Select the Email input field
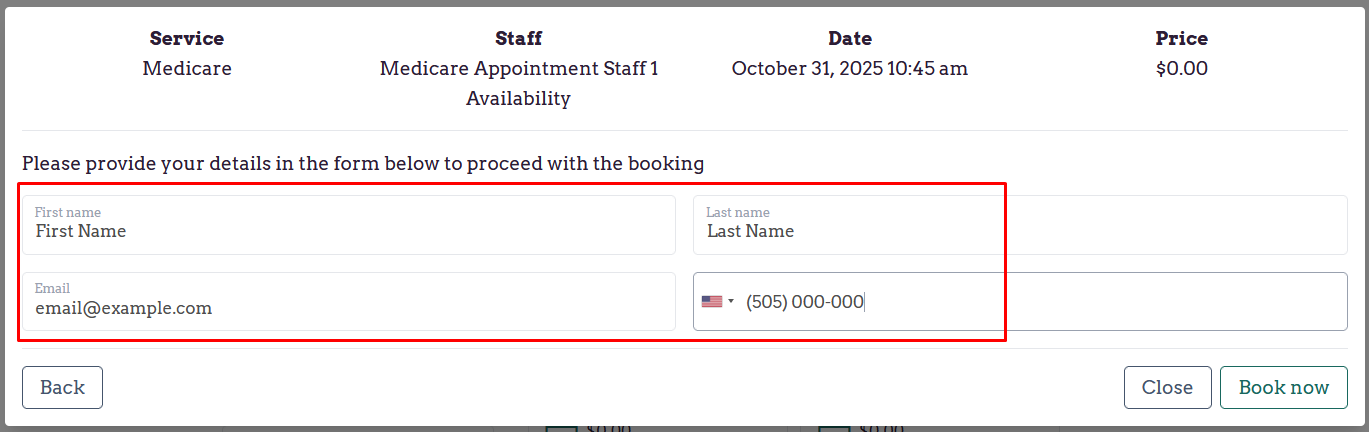 (x=348, y=308)
